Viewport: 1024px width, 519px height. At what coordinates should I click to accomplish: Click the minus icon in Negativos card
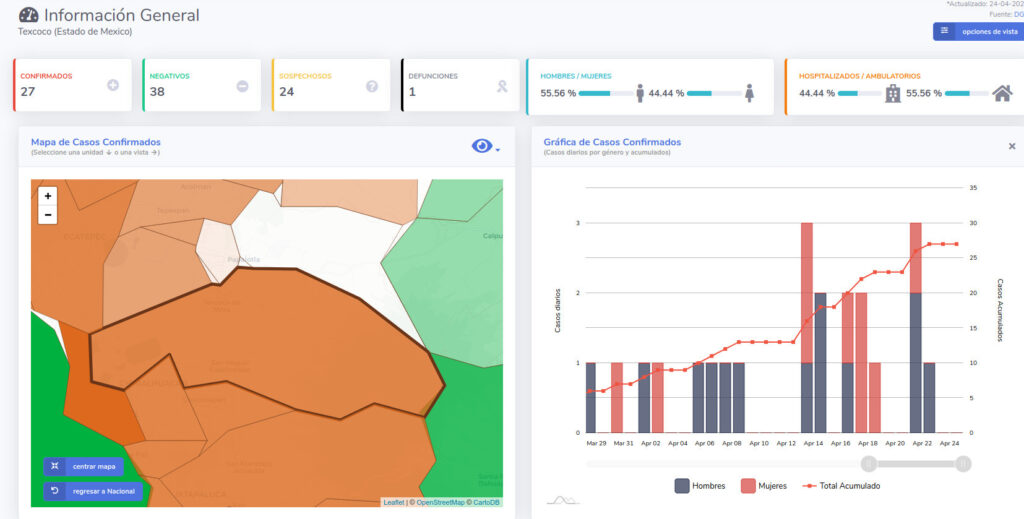pyautogui.click(x=242, y=86)
